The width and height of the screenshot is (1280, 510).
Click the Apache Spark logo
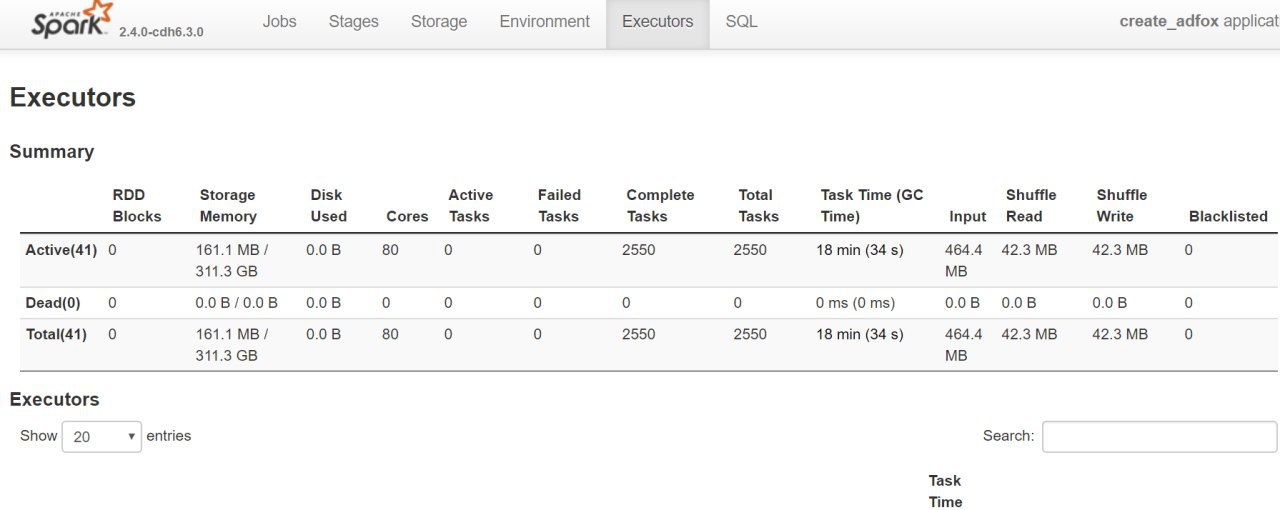(72, 20)
